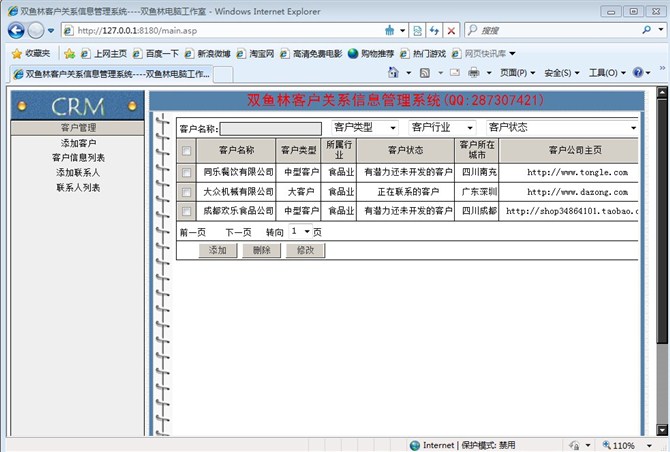Click the 客户名称 search text field
Viewport: 670px width, 452px height.
pyautogui.click(x=270, y=129)
